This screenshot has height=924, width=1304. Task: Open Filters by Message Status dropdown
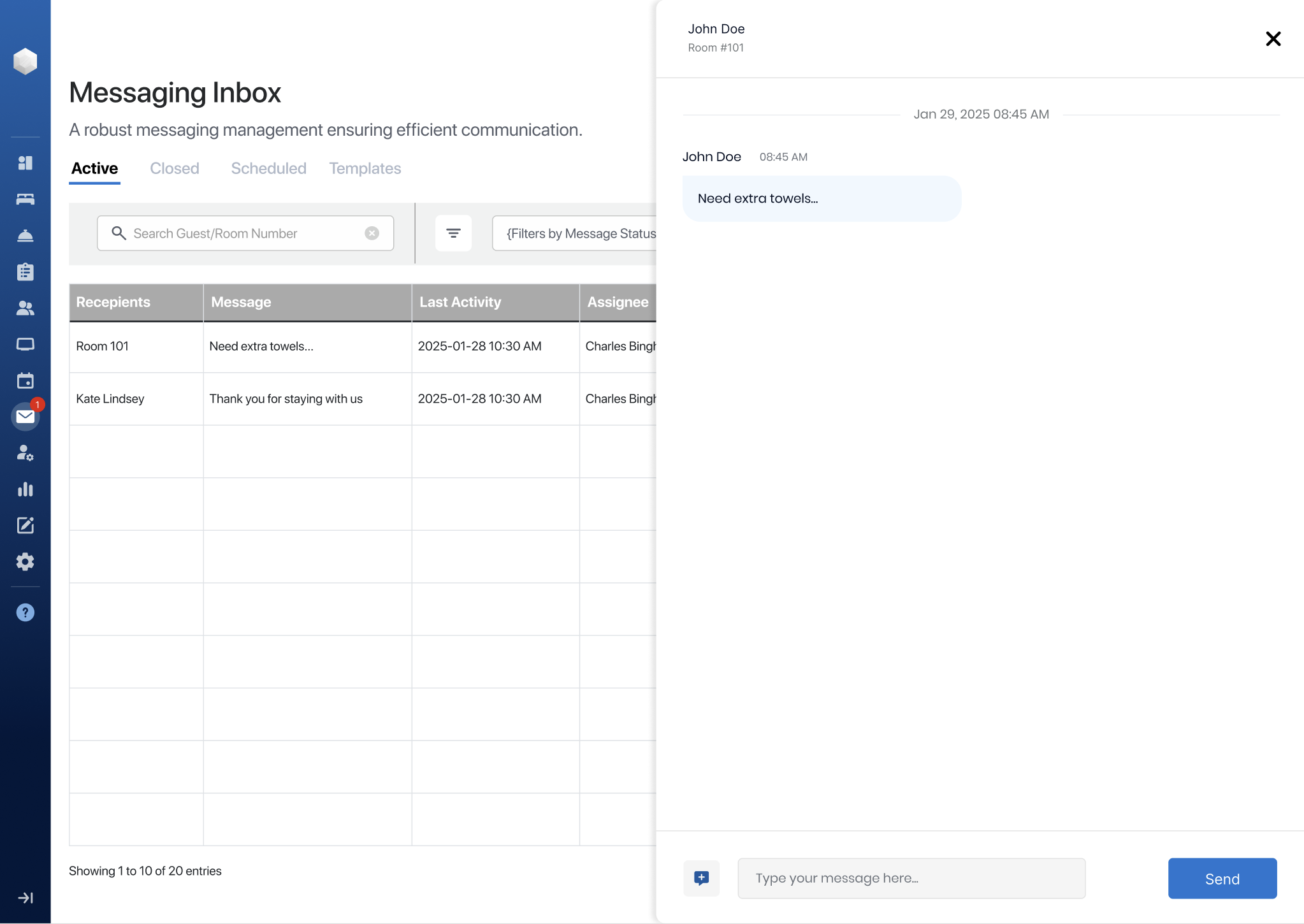pos(574,233)
